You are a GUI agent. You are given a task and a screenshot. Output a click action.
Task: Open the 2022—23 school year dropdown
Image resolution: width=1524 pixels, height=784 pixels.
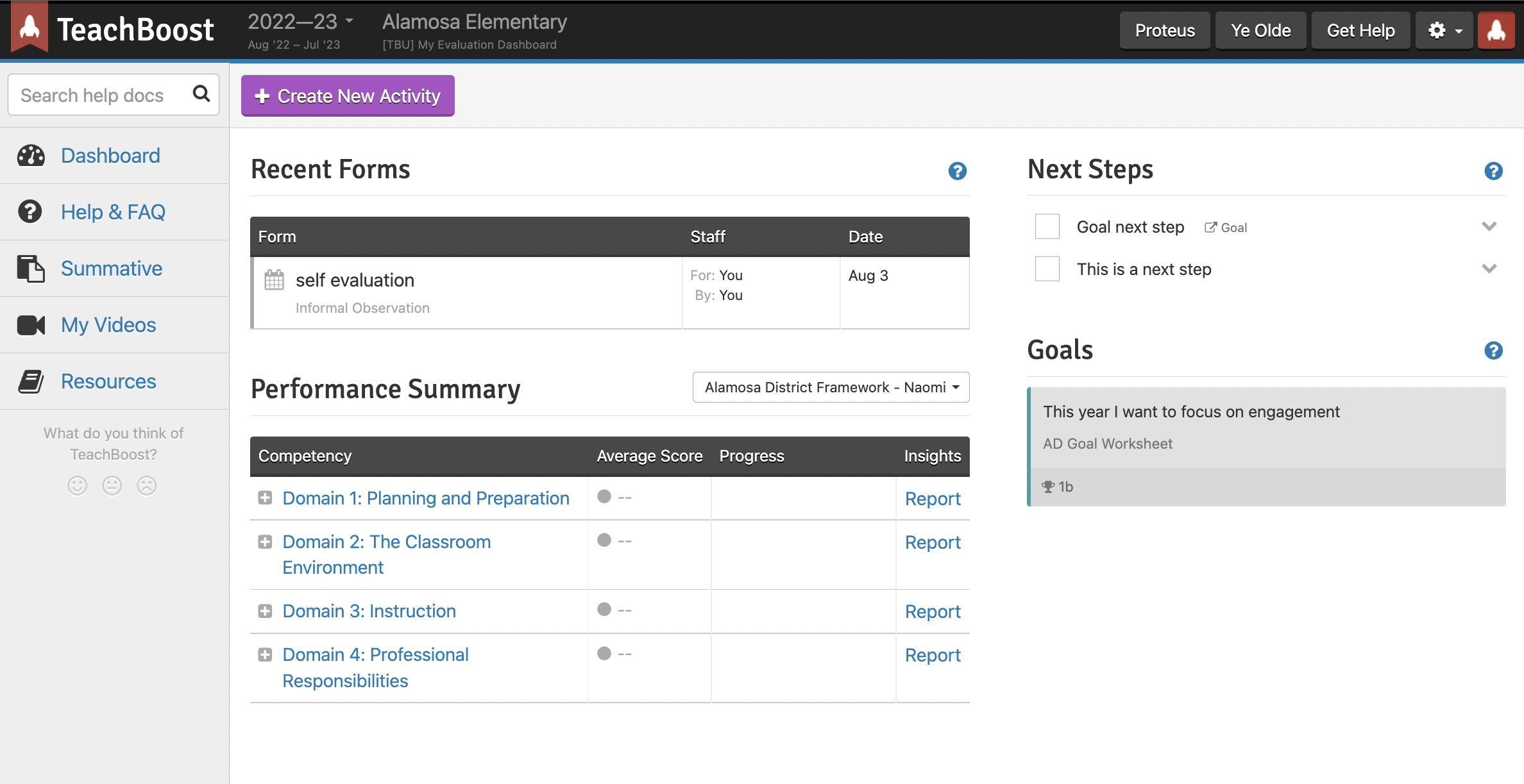301,22
